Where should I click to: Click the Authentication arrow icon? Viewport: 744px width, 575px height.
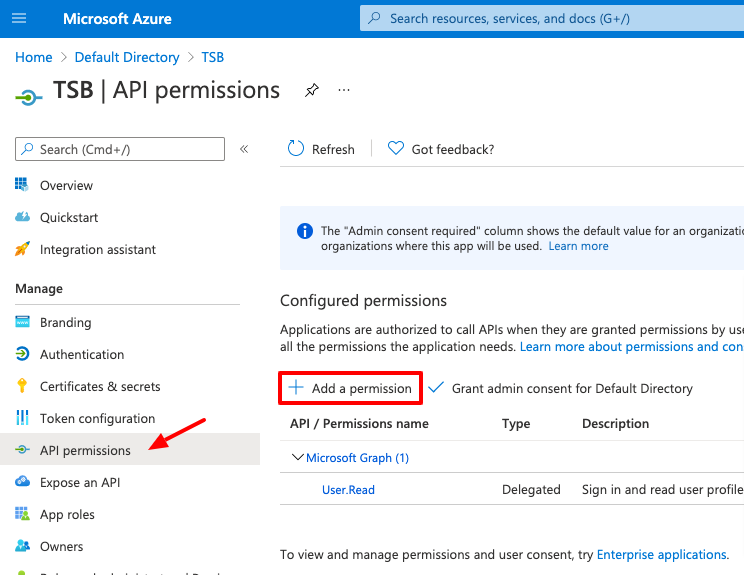22,354
